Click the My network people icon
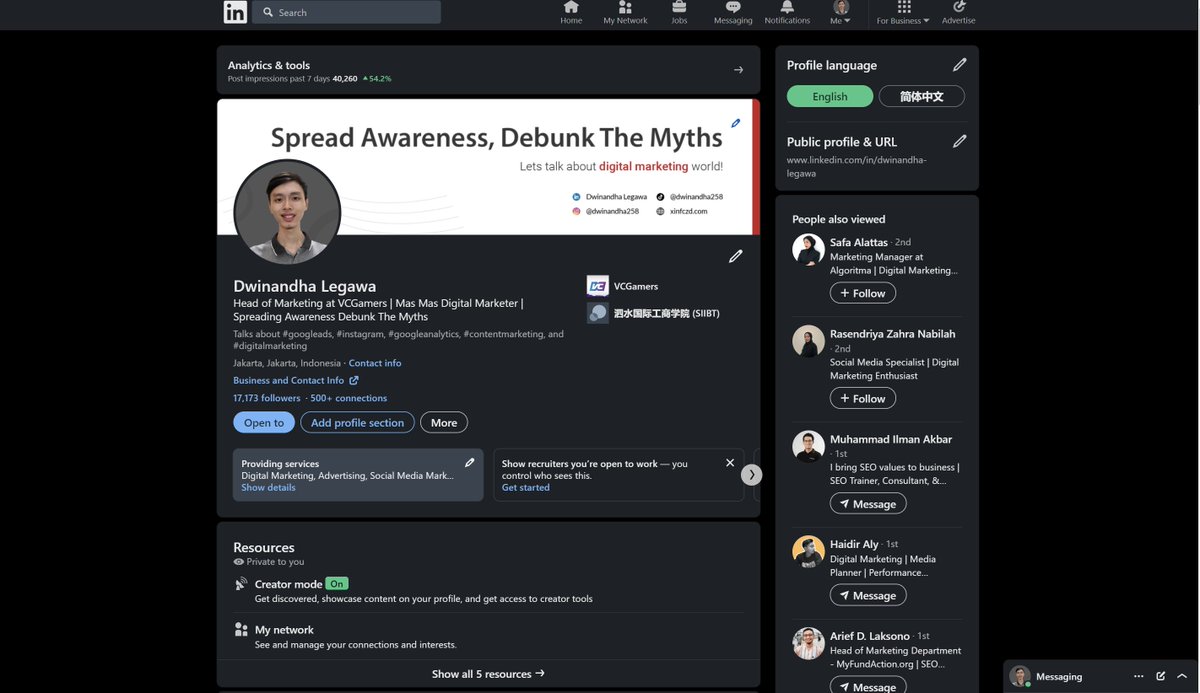This screenshot has width=1200, height=693. point(241,629)
